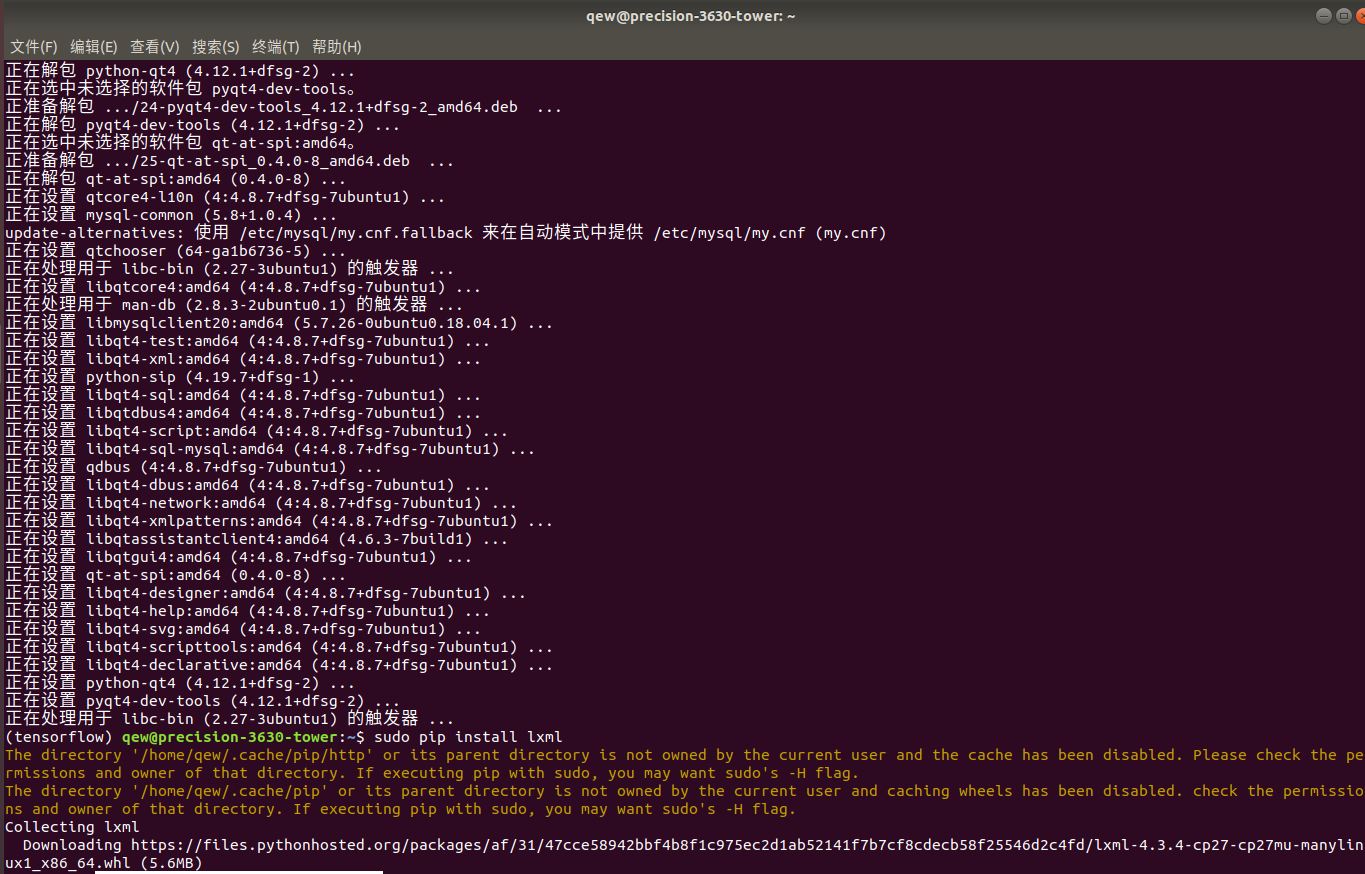Click the qew@precision-3630-tower title bar text

690,15
